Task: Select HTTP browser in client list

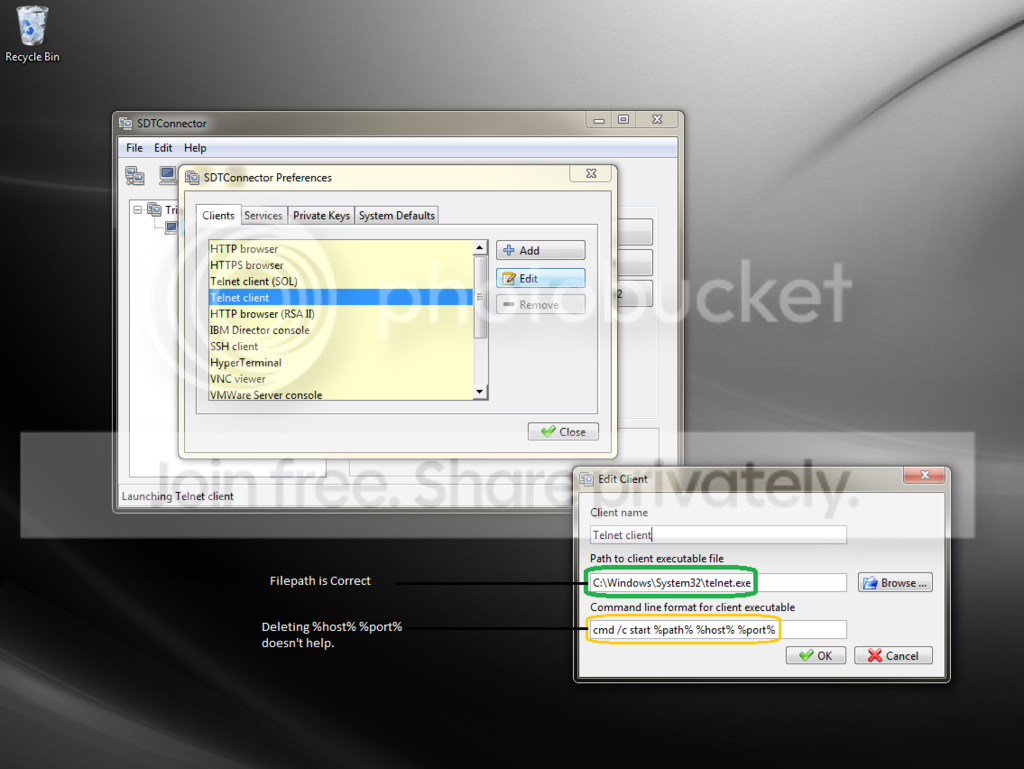Action: pyautogui.click(x=340, y=249)
